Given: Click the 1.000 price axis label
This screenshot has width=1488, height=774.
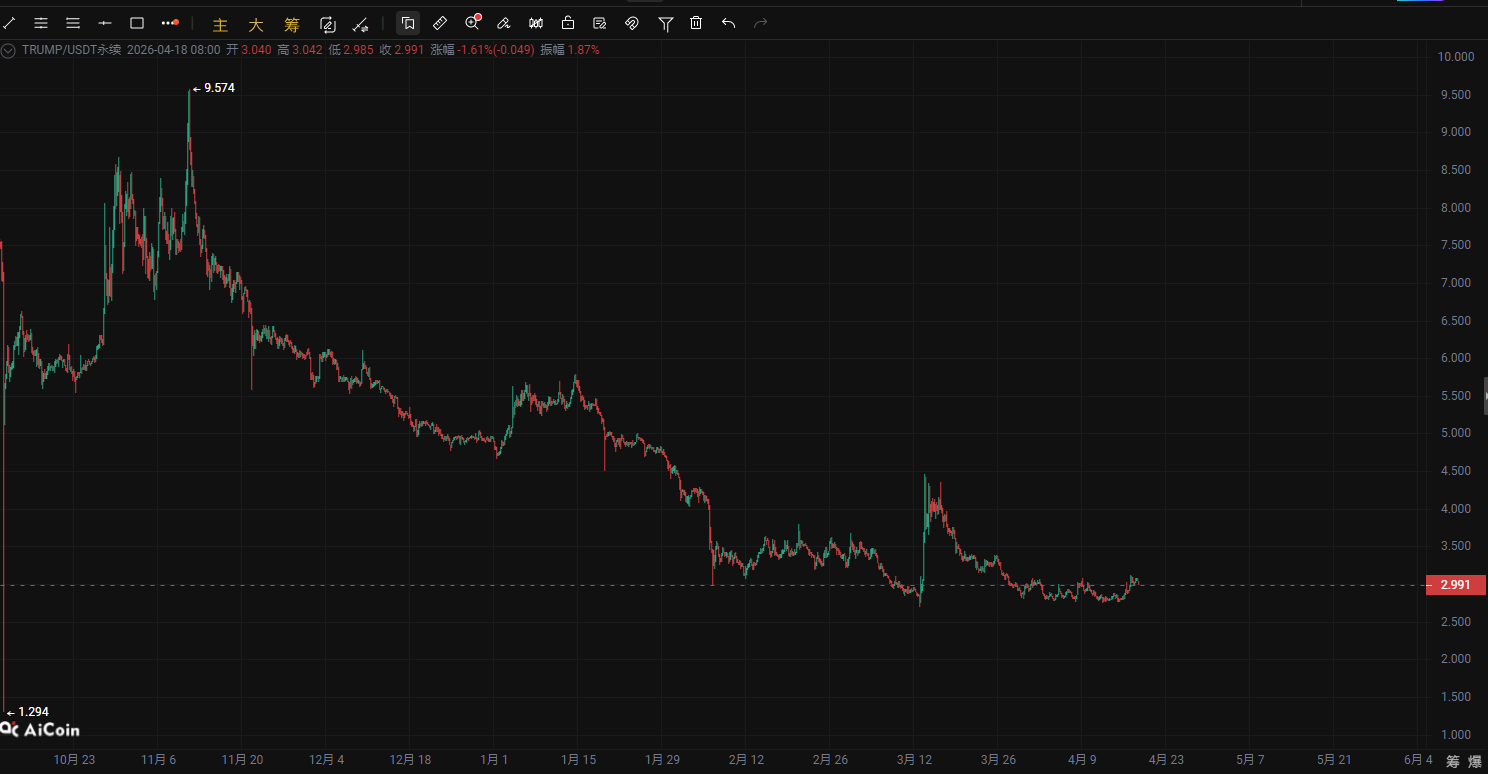Looking at the screenshot, I should tap(1456, 734).
